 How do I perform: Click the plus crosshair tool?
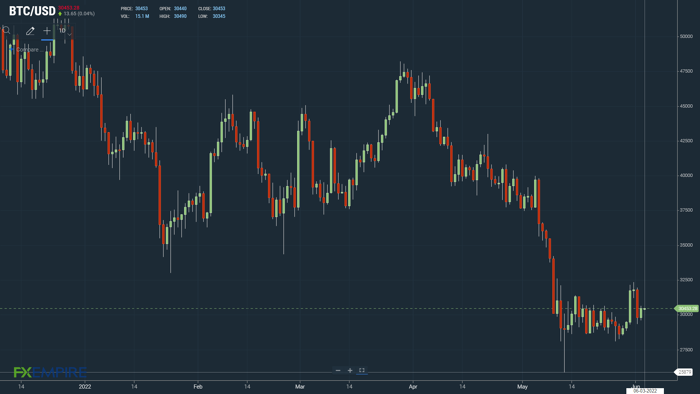pos(47,31)
